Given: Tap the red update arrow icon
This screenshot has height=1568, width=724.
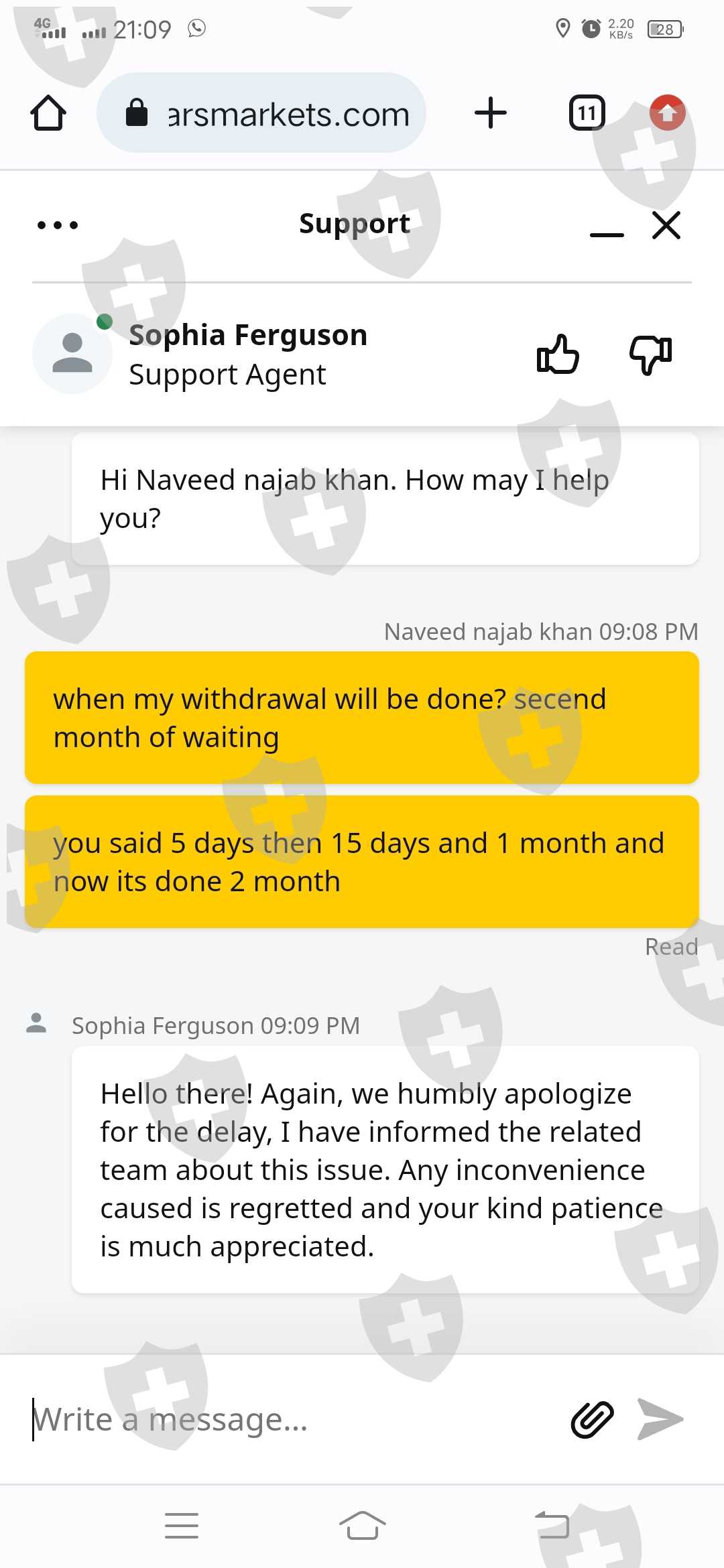Looking at the screenshot, I should click(x=667, y=113).
